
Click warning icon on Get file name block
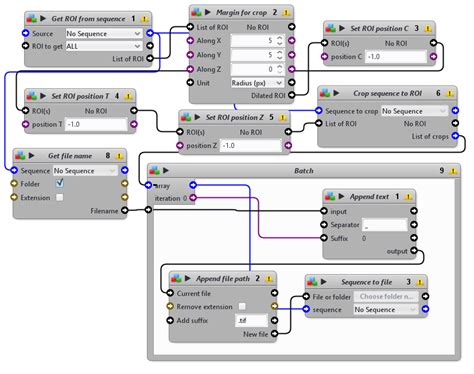(119, 156)
